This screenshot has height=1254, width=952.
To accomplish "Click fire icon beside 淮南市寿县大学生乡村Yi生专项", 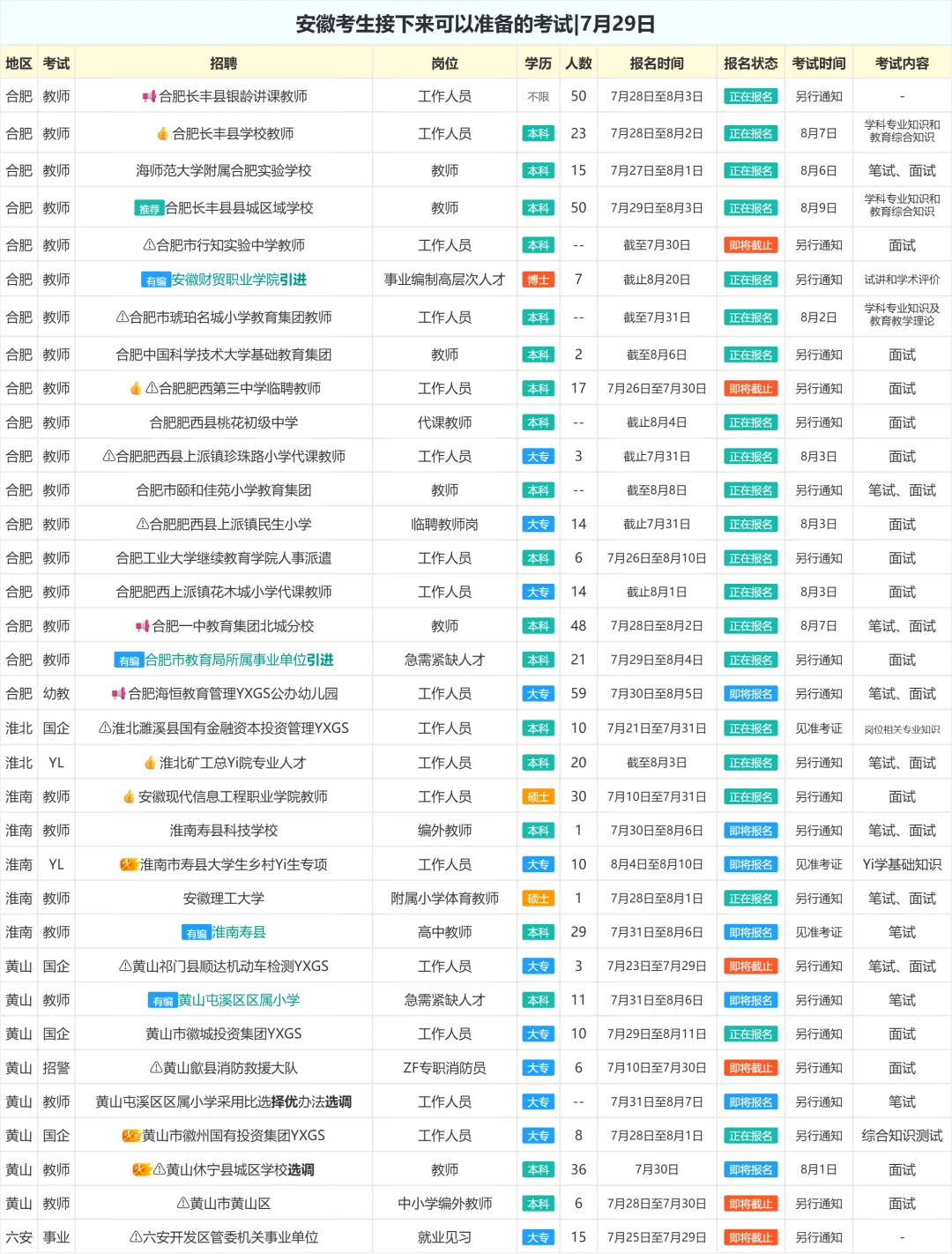I will click(130, 864).
